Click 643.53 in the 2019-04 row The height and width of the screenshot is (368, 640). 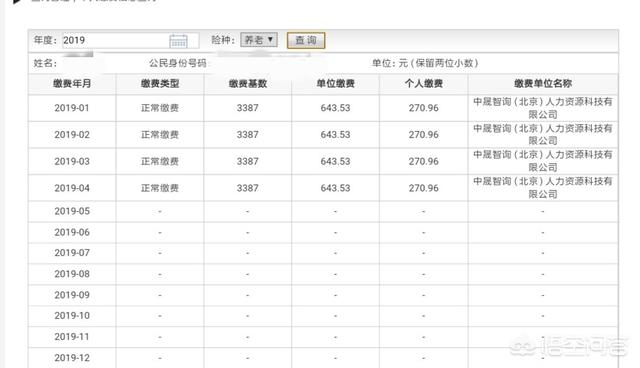(336, 188)
